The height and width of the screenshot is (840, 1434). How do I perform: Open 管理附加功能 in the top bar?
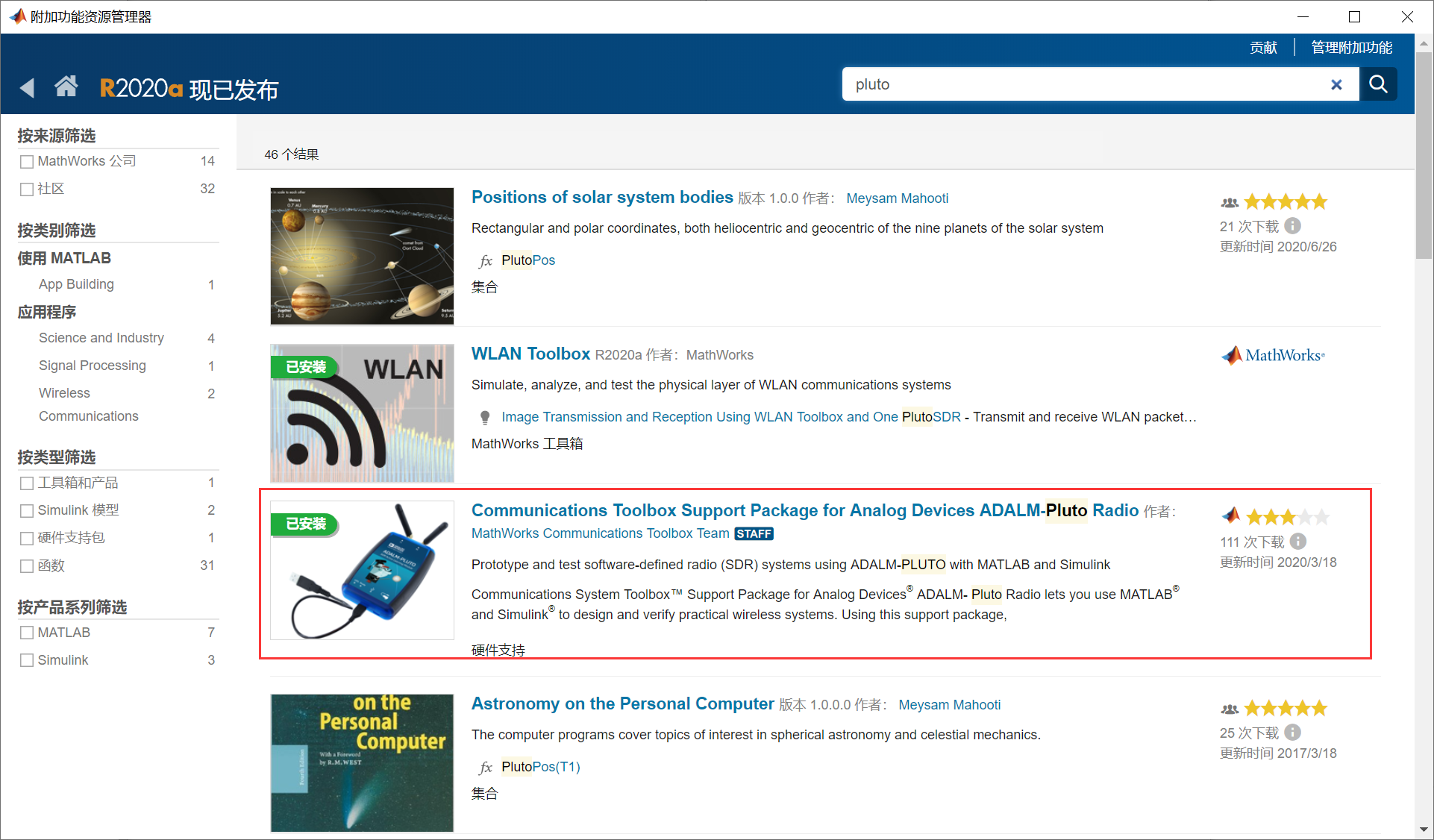pos(1351,48)
